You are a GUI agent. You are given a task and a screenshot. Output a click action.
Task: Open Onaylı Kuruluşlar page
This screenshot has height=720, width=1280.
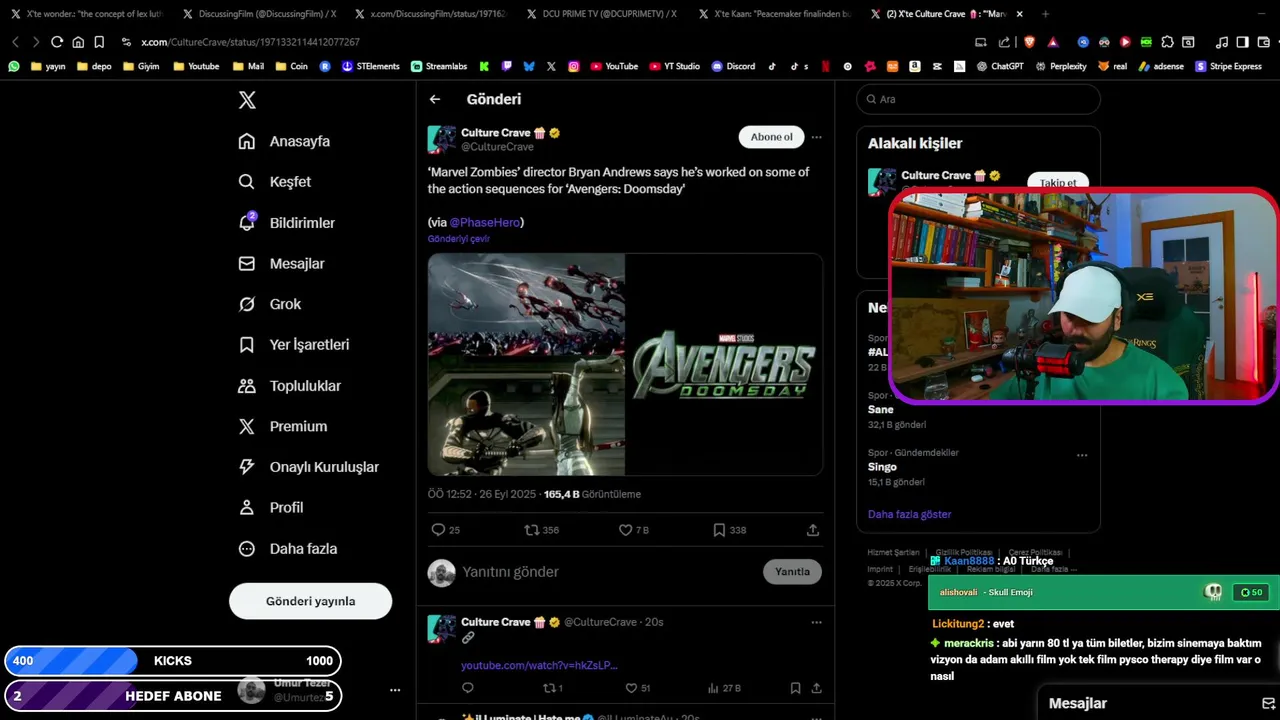point(308,467)
